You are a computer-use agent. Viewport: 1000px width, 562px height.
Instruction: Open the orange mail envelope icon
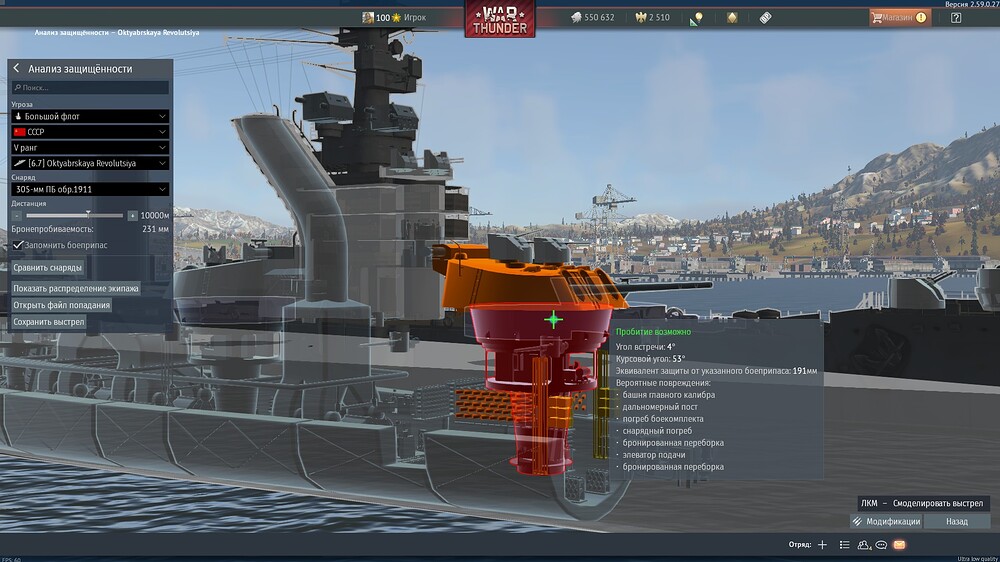tap(899, 545)
